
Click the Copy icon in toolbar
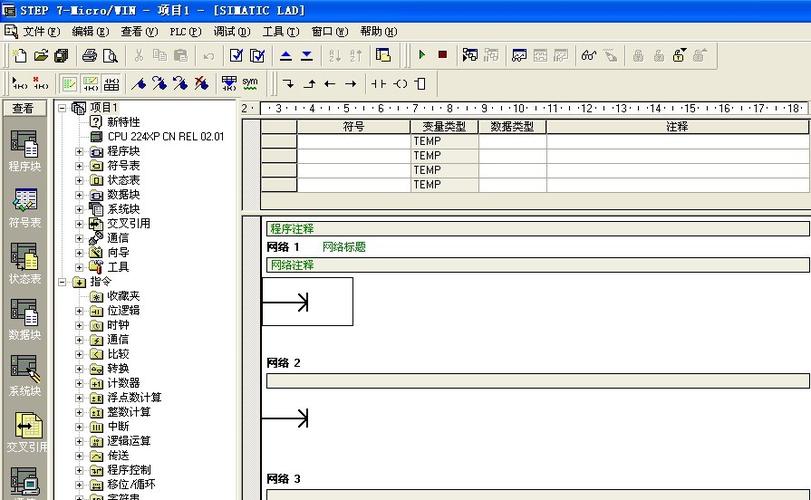click(160, 55)
